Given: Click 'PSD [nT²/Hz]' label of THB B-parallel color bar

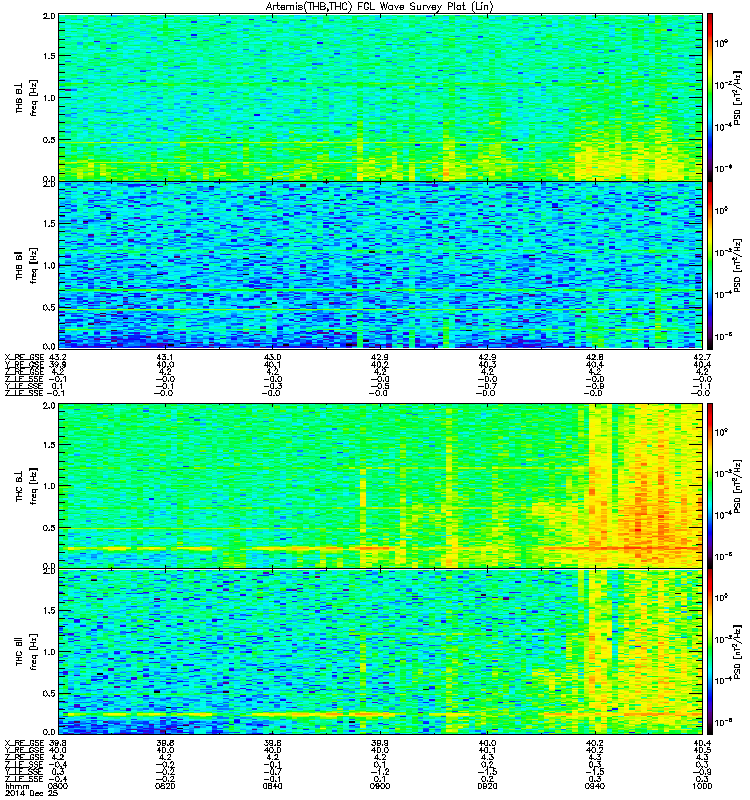Looking at the screenshot, I should (x=737, y=265).
